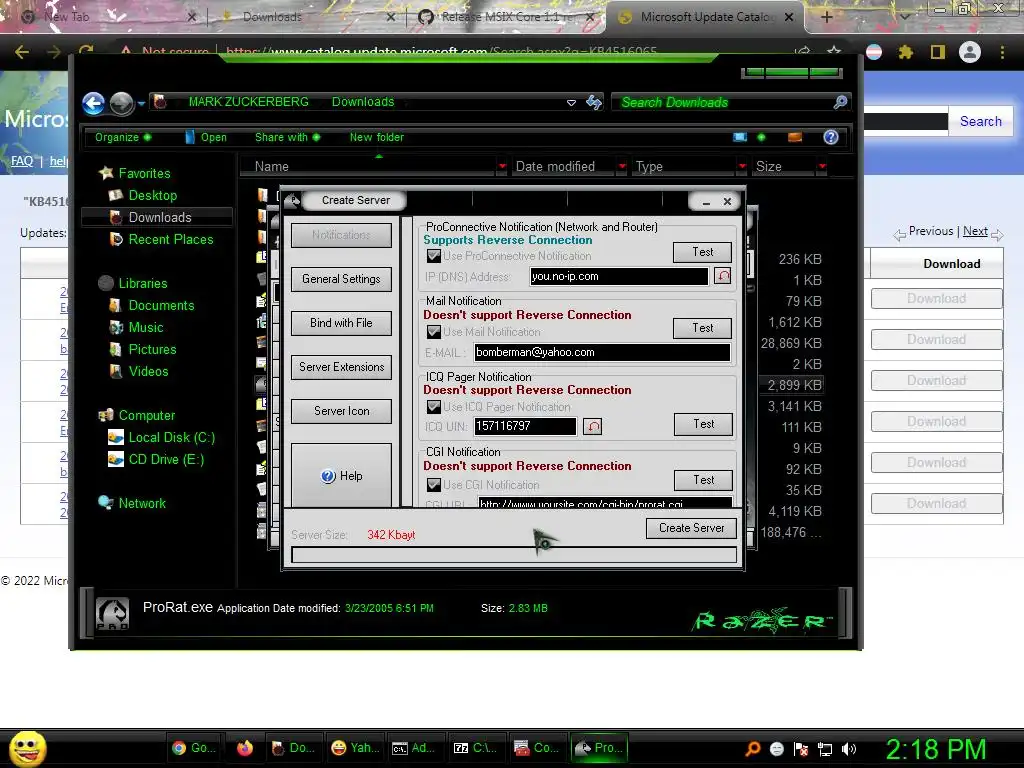Open view options dropdown next to view icon
Viewport: 1024px width, 768px height.
[x=761, y=137]
